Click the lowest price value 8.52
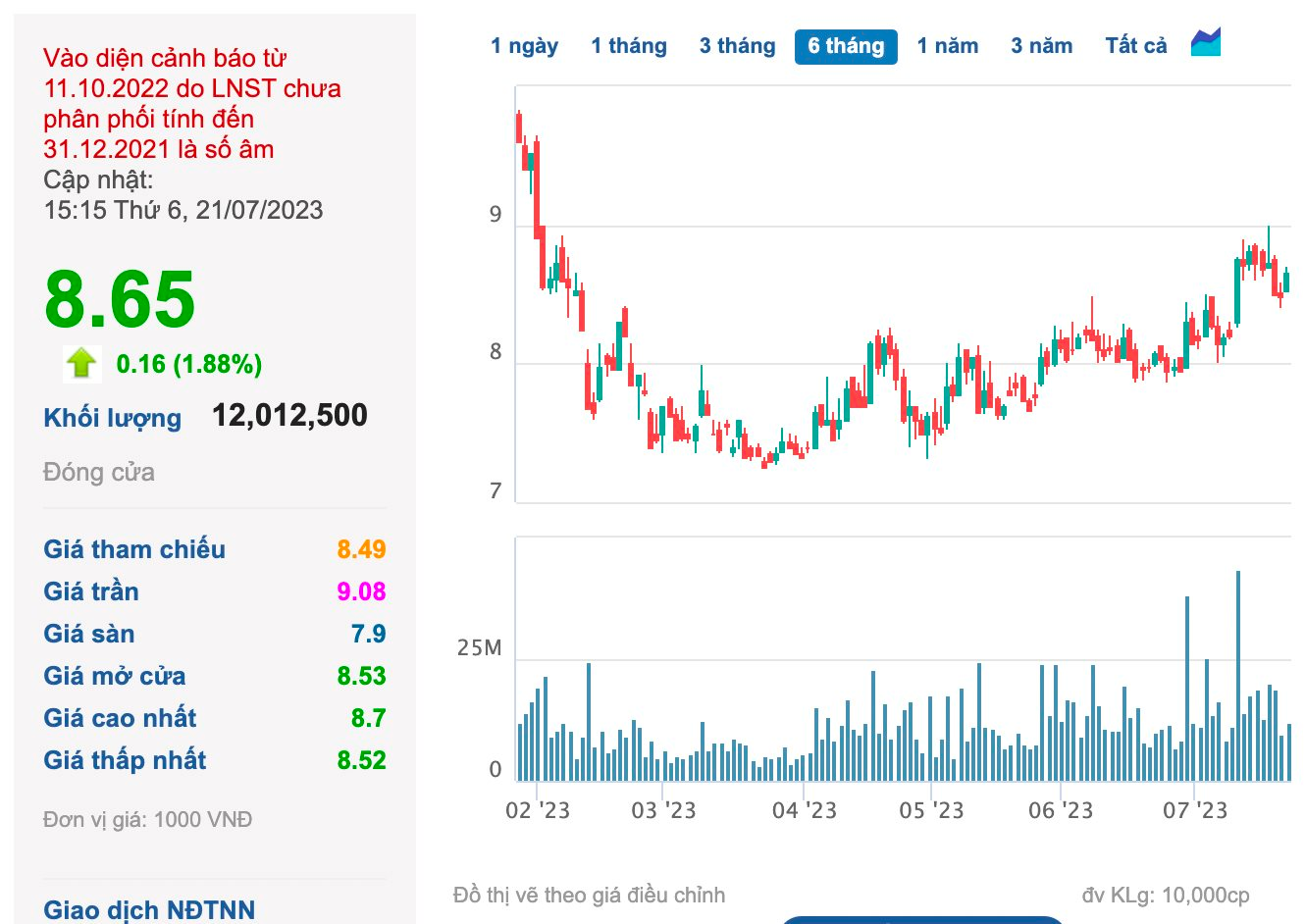Viewport: 1305px width, 924px height. 361,760
